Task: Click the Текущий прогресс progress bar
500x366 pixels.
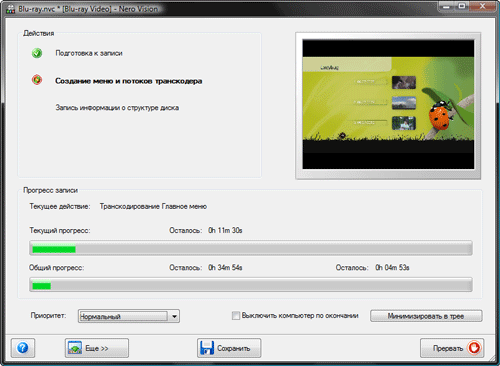Action: 251,248
